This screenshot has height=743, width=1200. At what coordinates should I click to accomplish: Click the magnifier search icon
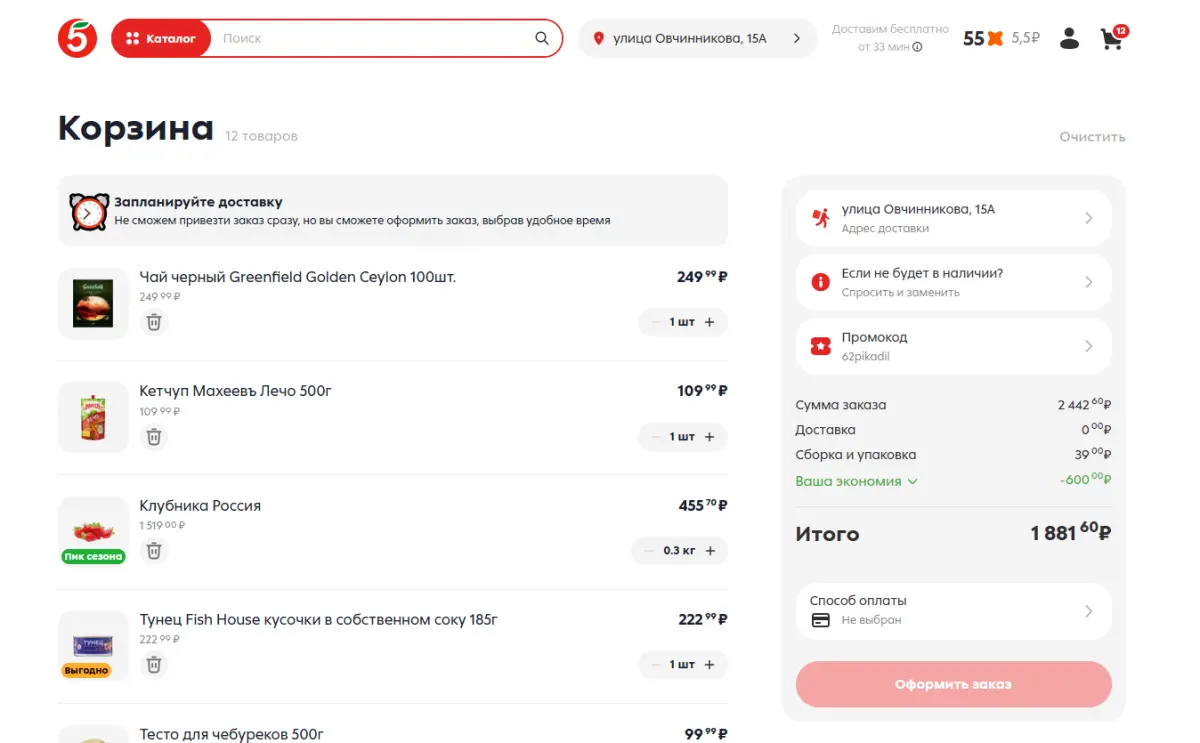tap(542, 38)
